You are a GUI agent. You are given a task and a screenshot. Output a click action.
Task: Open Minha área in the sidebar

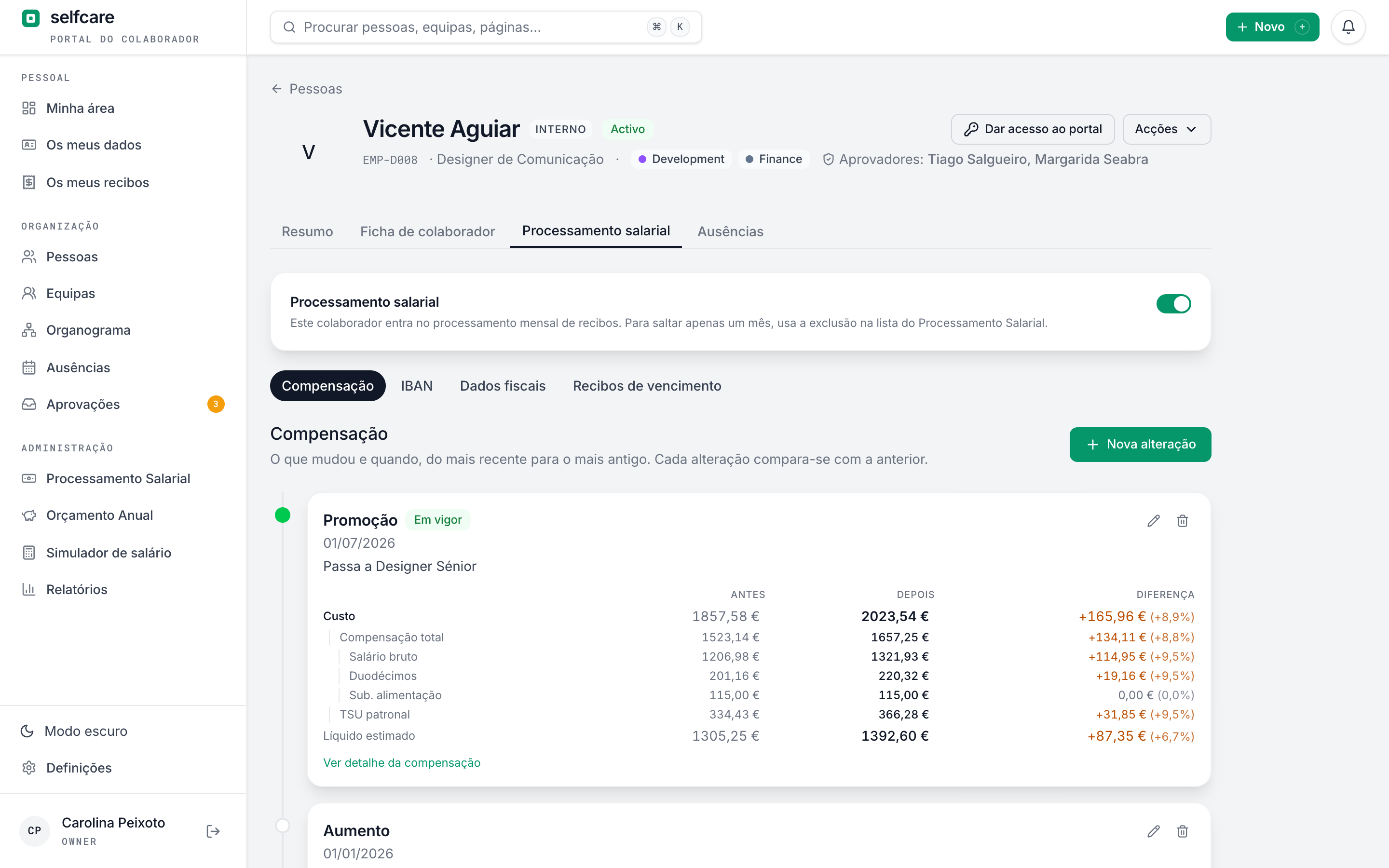tap(123, 108)
